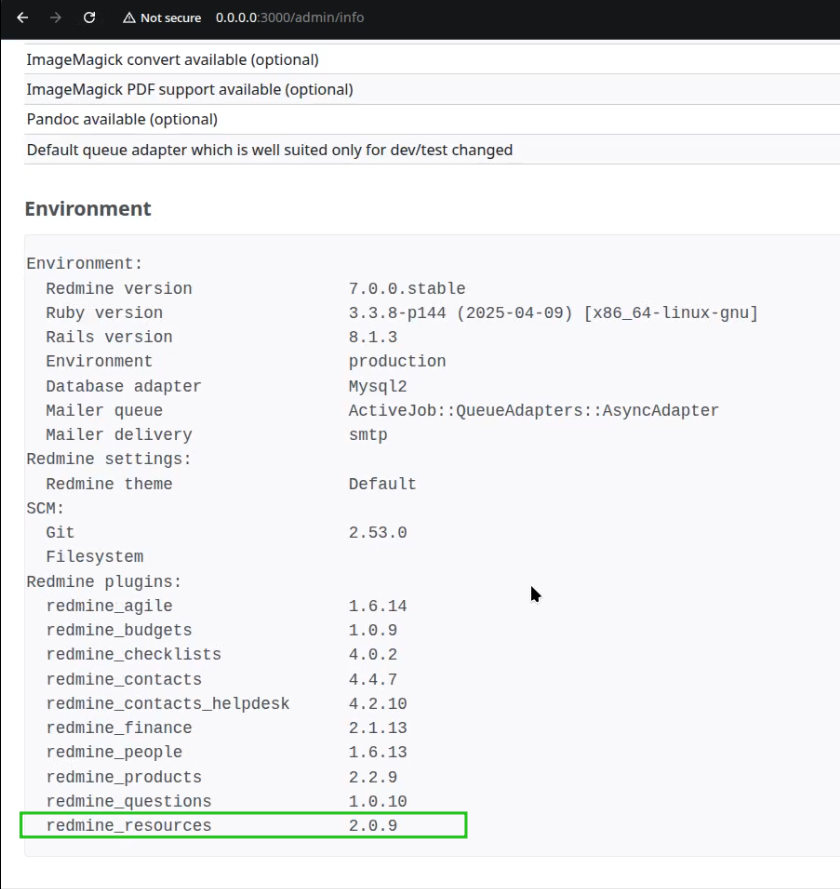Click the redmine_agile plugin name
Viewport: 840px width, 889px height.
(109, 606)
